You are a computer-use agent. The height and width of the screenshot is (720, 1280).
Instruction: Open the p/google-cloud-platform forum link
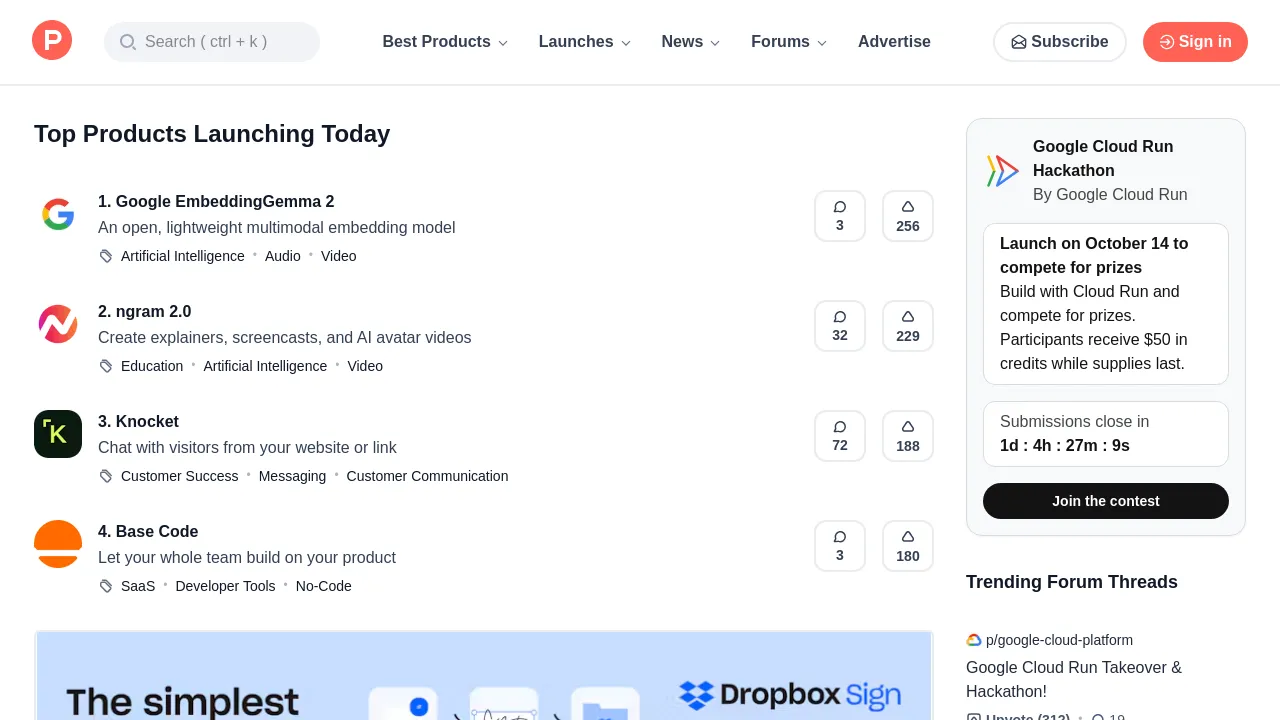tap(1059, 640)
